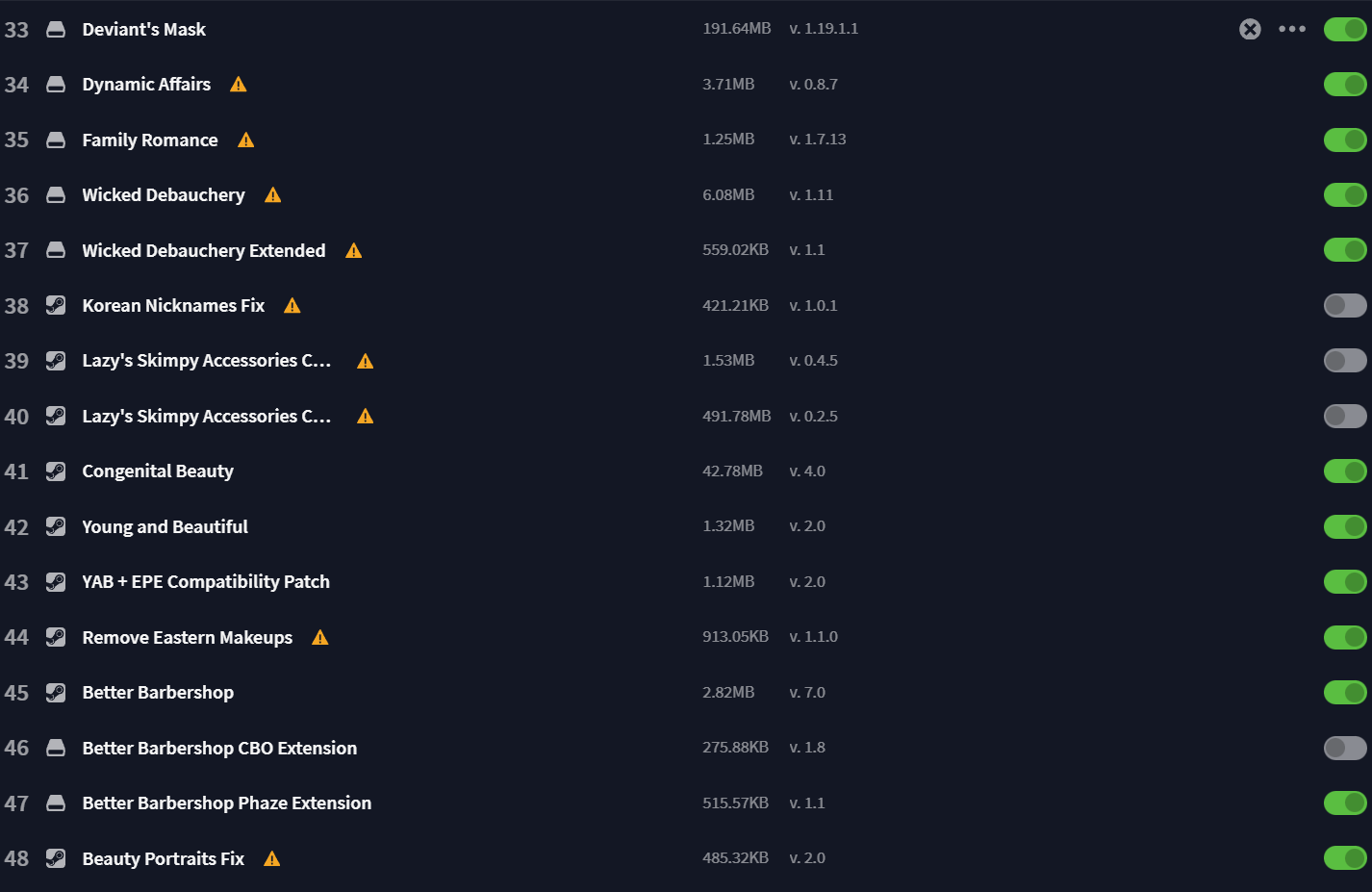
Task: Click the warning icon next to Korean Nicknames Fix
Action: [x=292, y=306]
